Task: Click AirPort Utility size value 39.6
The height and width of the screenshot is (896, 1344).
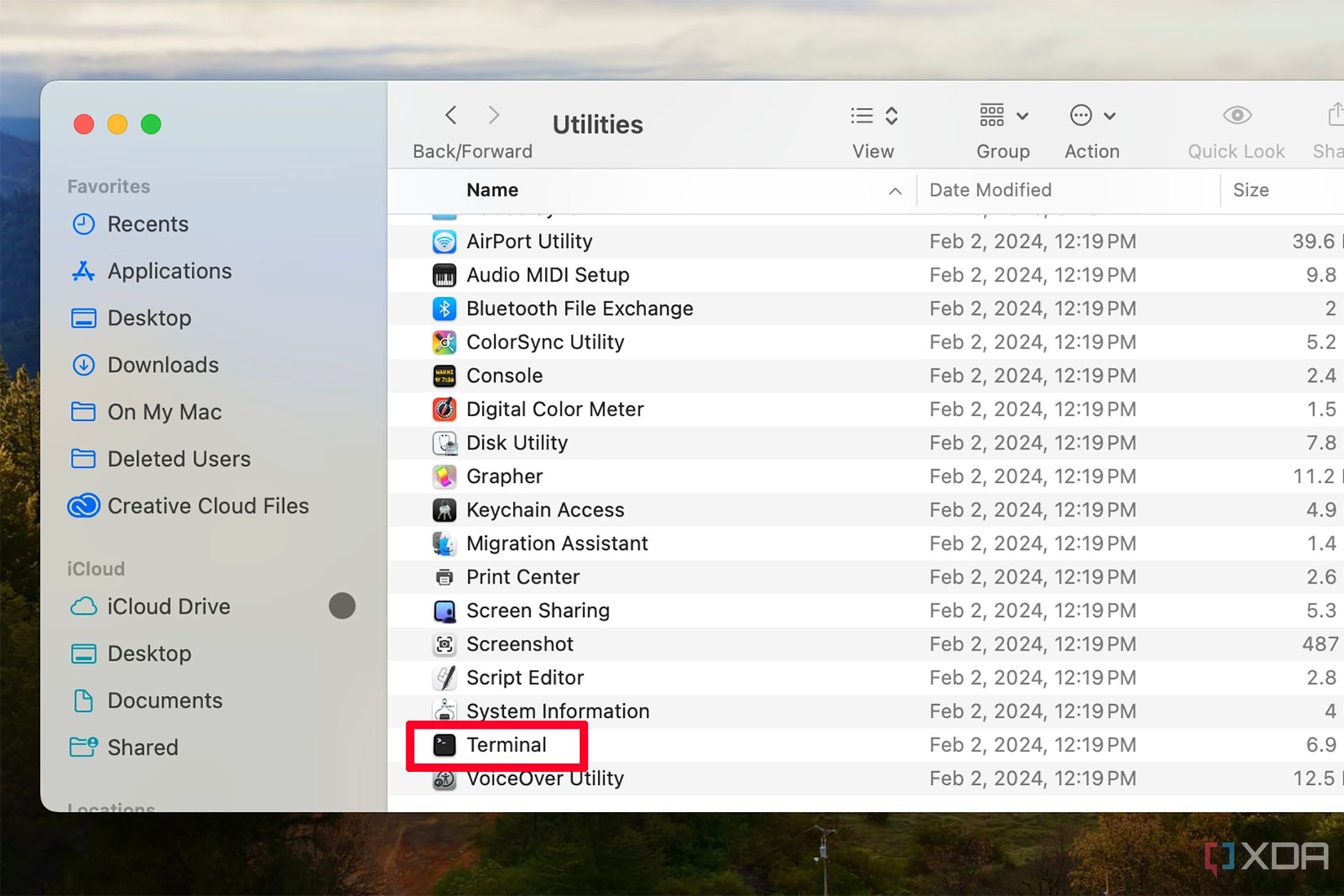Action: pos(1313,241)
